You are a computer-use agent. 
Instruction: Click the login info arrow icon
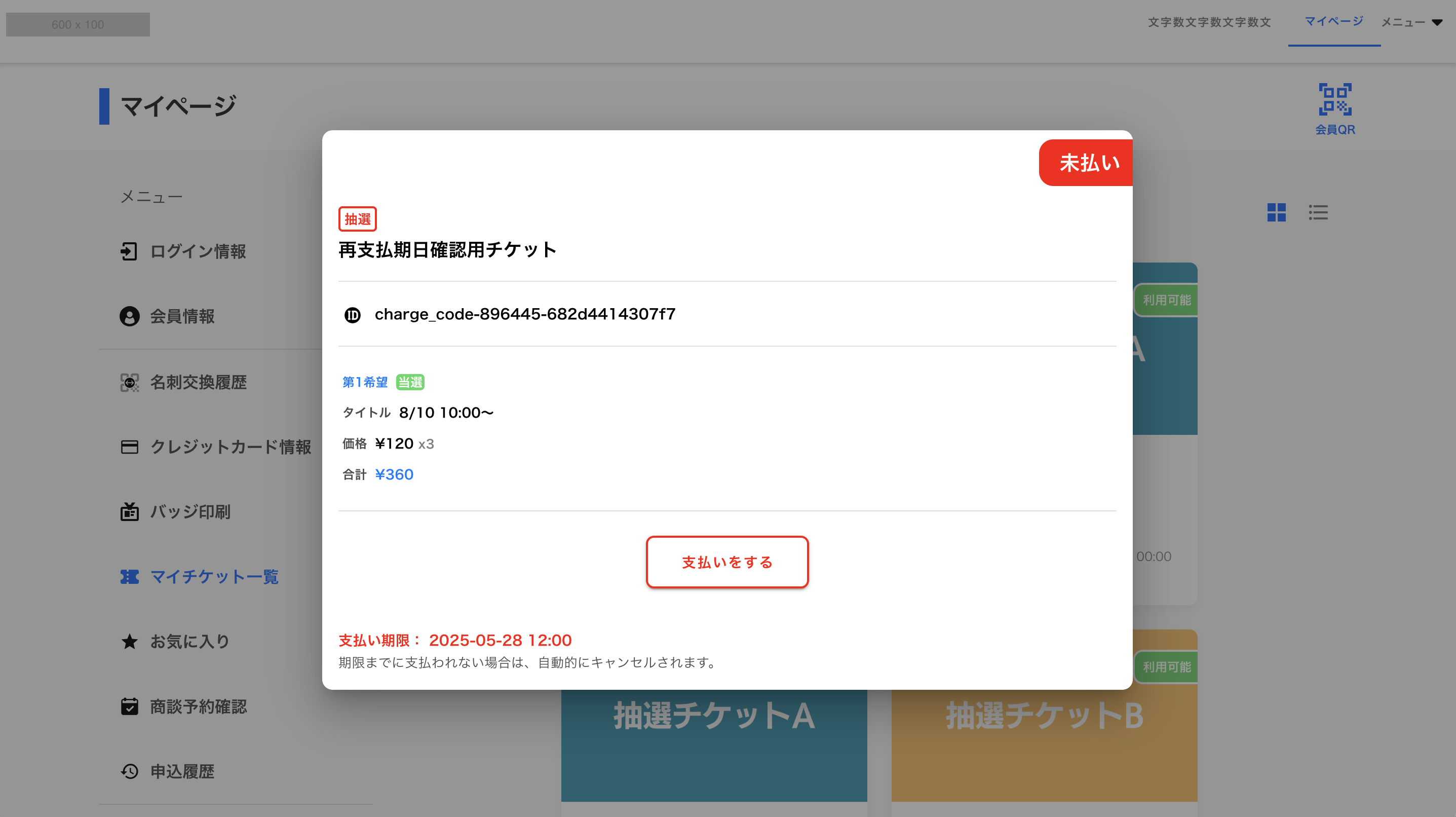[x=129, y=251]
